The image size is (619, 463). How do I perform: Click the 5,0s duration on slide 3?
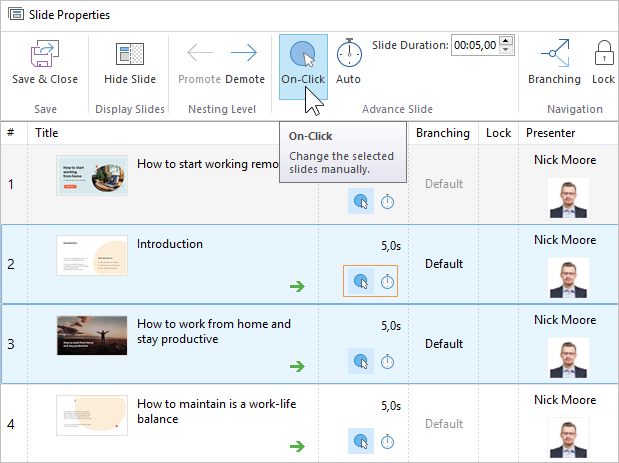391,326
